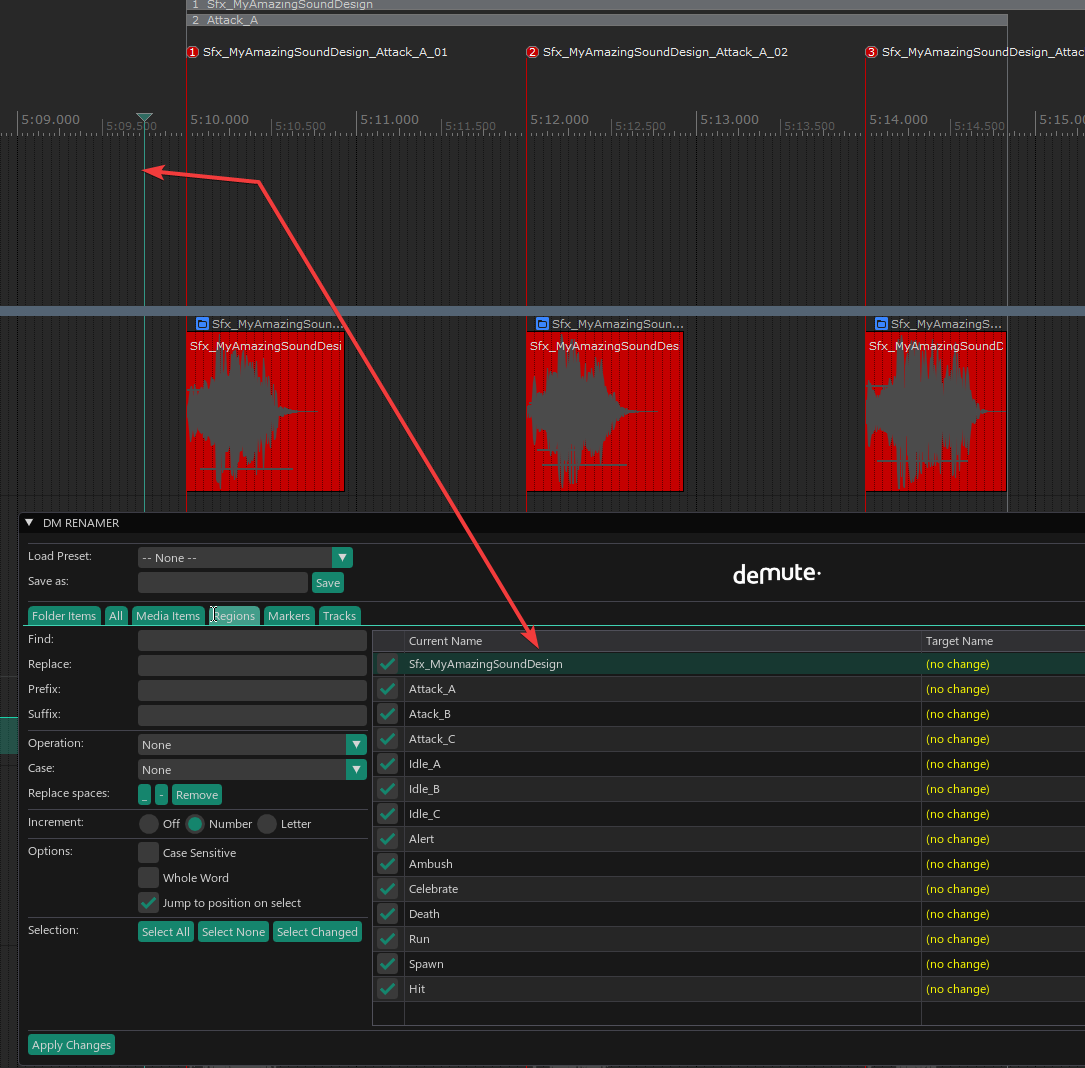Select the third red audio clip

[936, 412]
